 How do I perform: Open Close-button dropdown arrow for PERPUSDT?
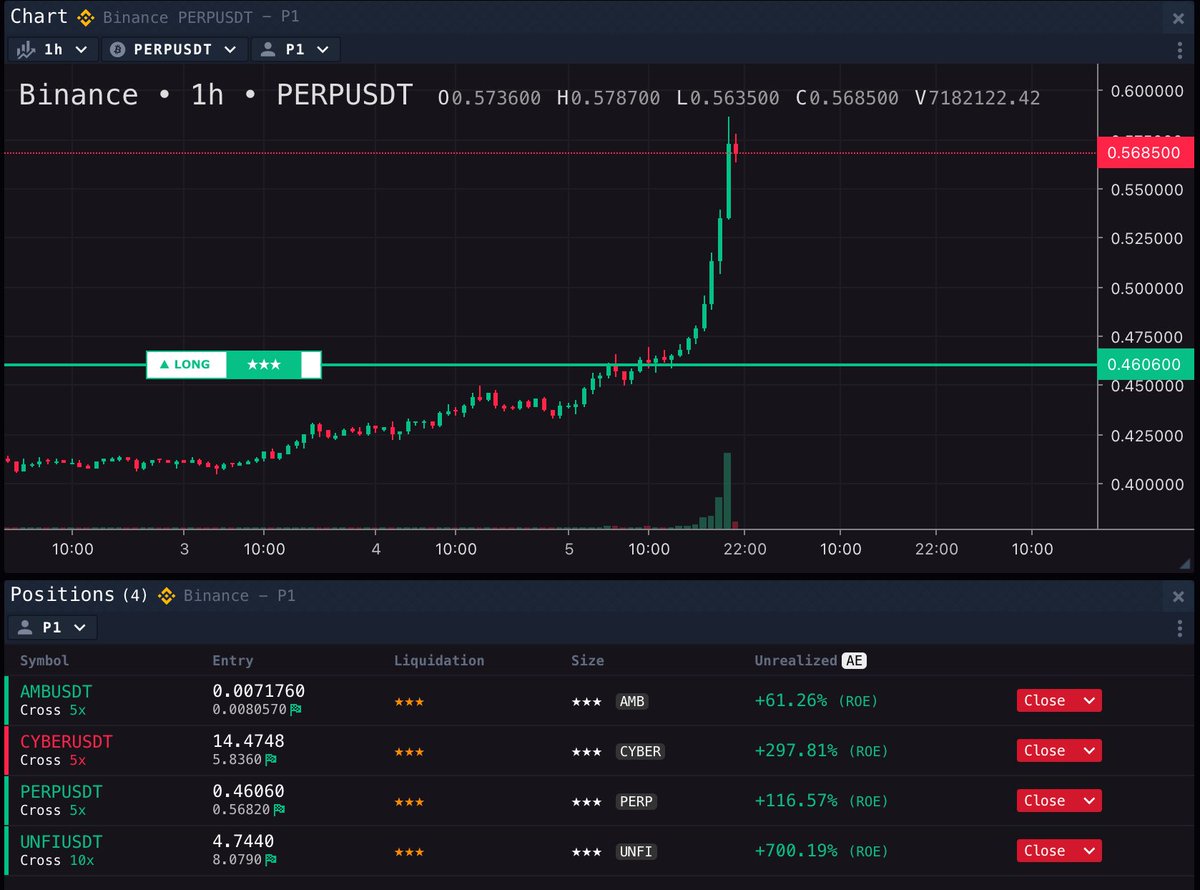(1089, 801)
